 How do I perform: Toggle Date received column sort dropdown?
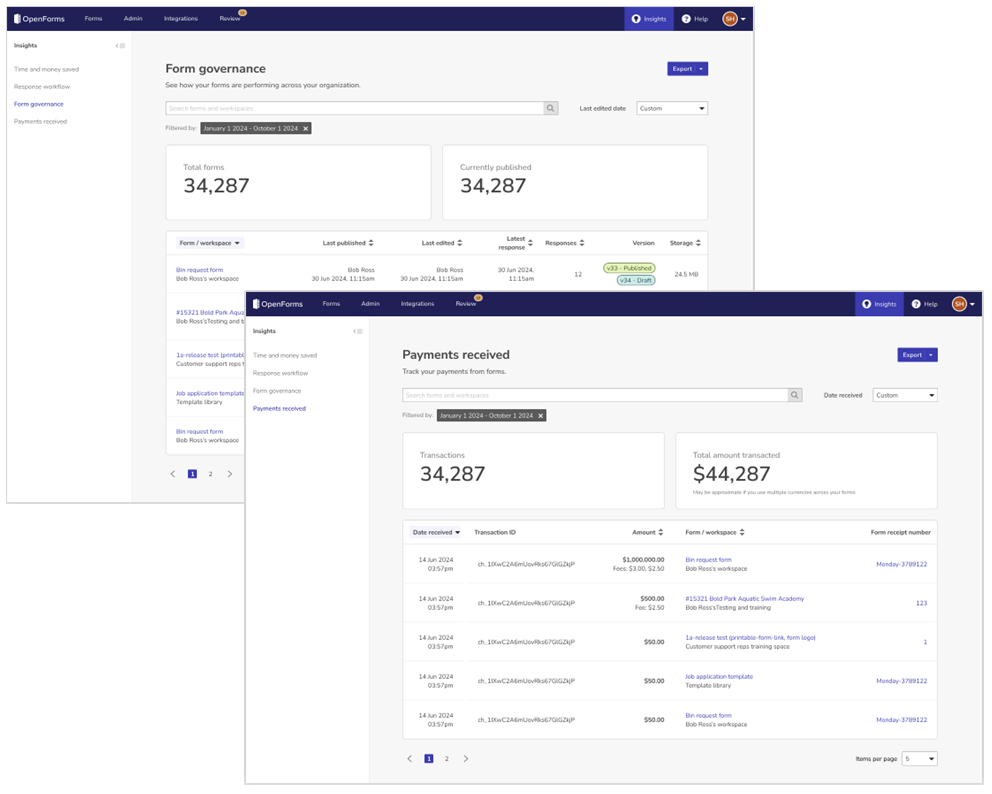(436, 533)
